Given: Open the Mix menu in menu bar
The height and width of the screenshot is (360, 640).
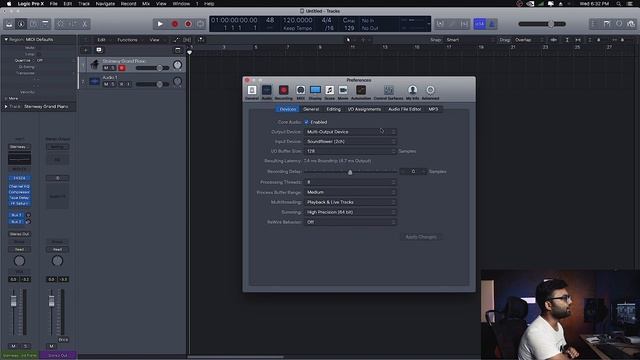Looking at the screenshot, I should pyautogui.click(x=146, y=4).
